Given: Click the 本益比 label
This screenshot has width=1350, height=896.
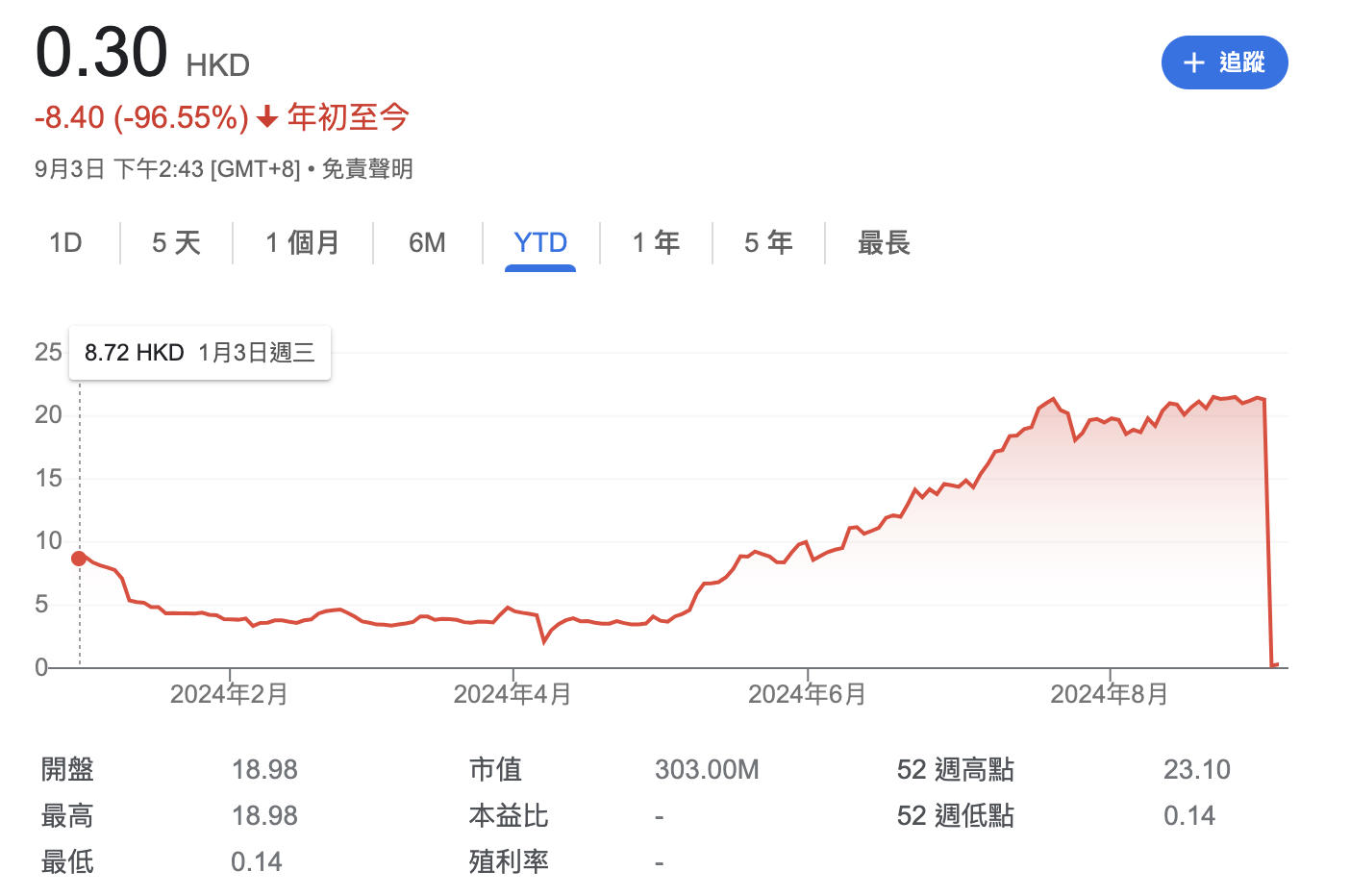Looking at the screenshot, I should [509, 815].
